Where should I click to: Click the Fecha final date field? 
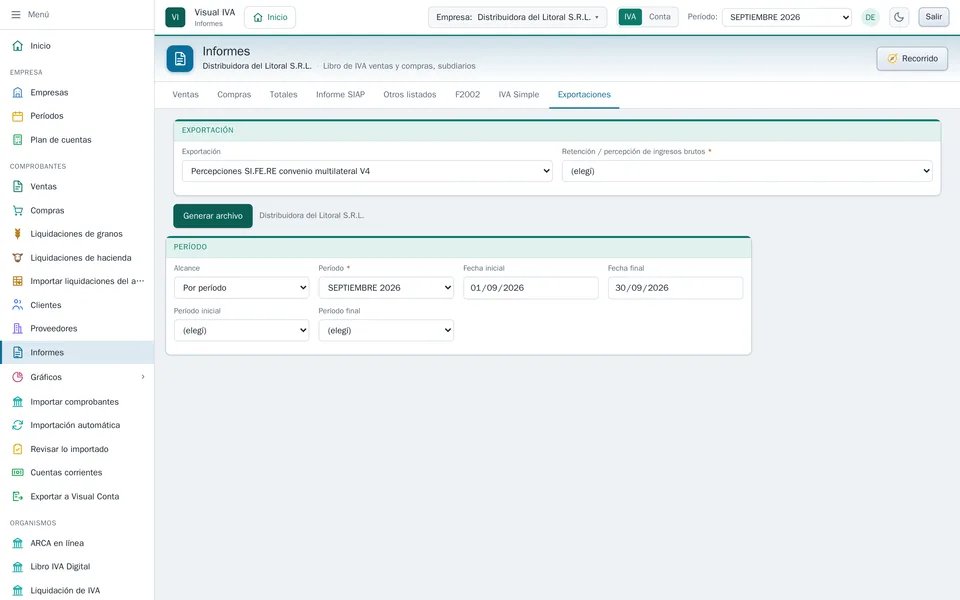(x=675, y=288)
